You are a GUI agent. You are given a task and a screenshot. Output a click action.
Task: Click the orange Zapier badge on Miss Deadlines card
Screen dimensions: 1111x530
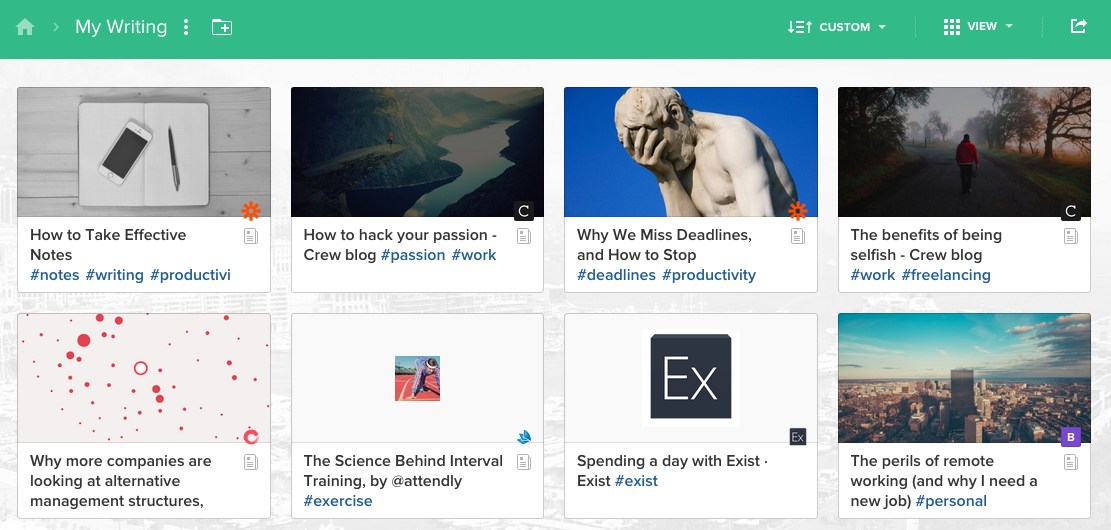pyautogui.click(x=797, y=210)
